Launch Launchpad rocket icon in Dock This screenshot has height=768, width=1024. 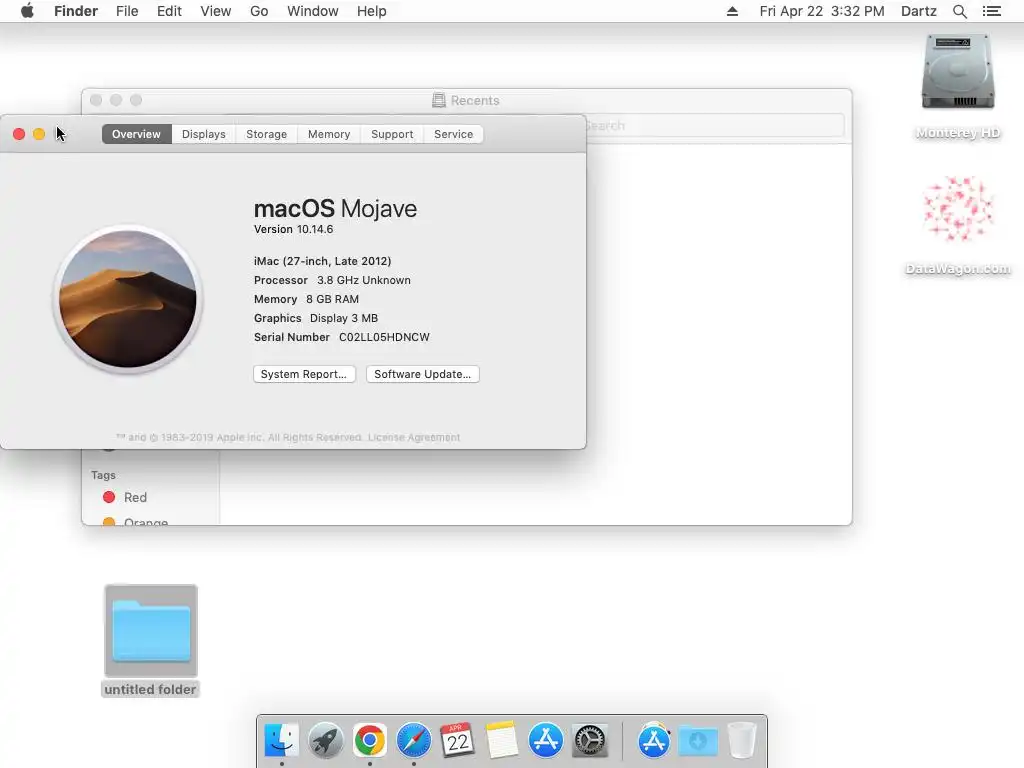[325, 741]
